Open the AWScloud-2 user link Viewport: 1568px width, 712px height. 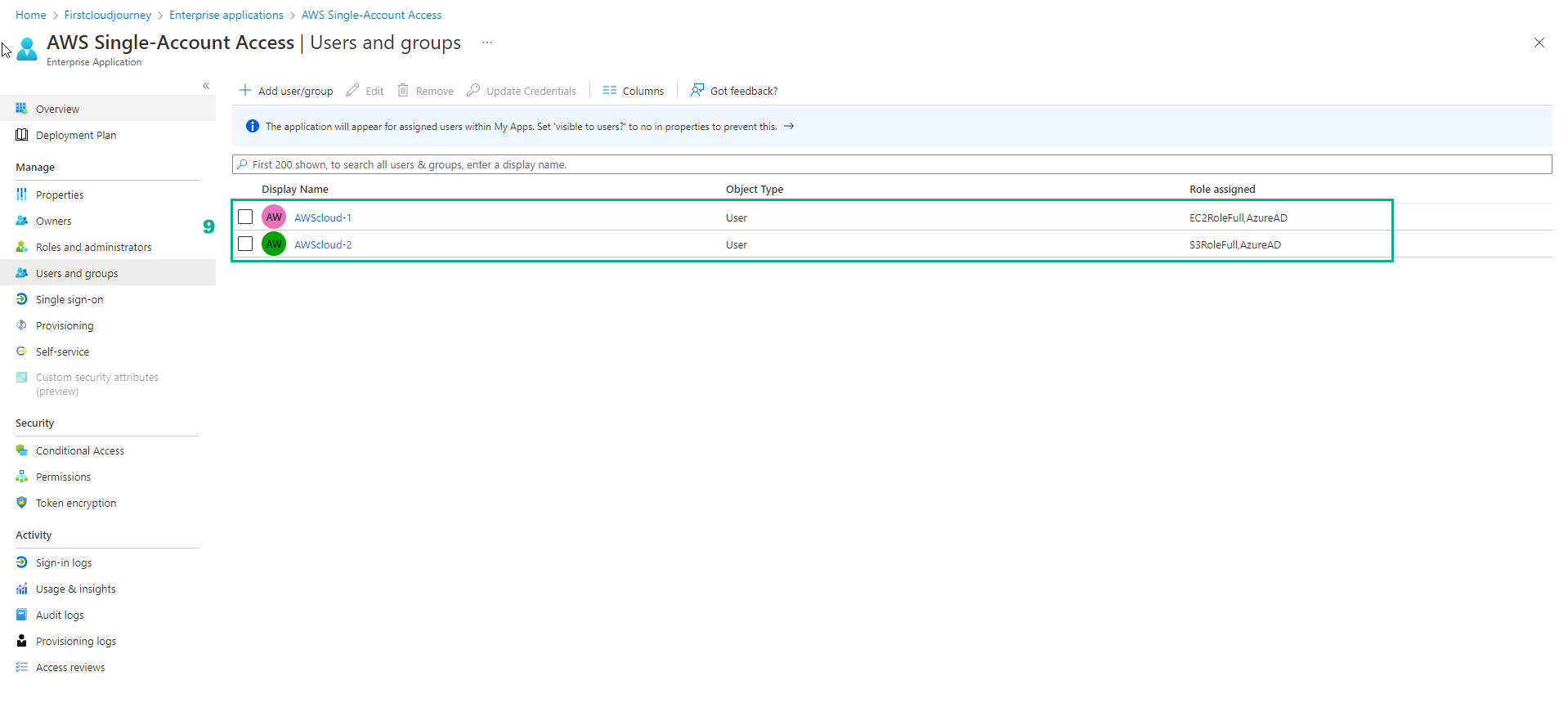(x=323, y=244)
